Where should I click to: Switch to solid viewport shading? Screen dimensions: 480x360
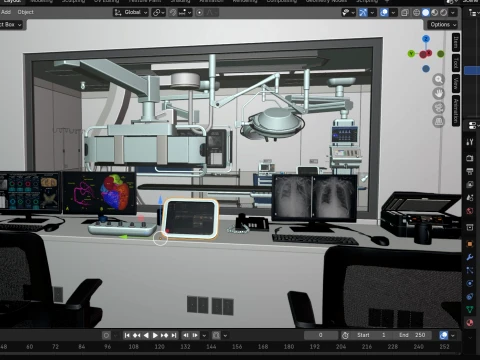click(x=426, y=13)
